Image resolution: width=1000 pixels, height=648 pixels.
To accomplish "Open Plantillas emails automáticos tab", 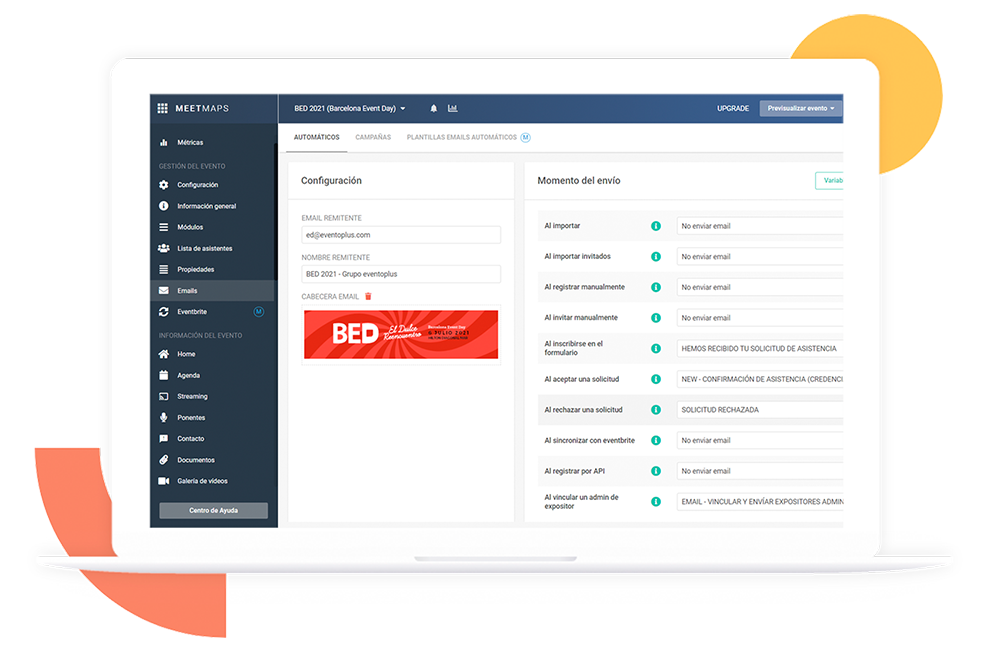I will point(462,137).
